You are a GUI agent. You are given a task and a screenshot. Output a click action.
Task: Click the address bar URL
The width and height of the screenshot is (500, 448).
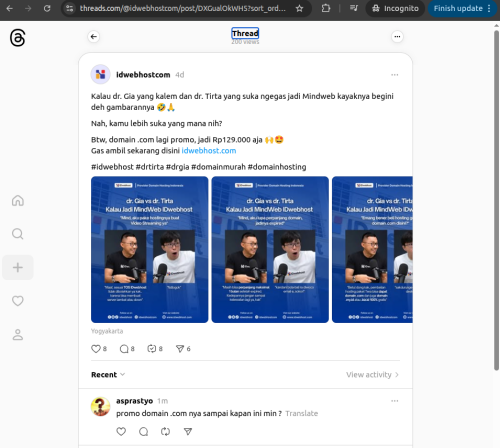tap(183, 8)
